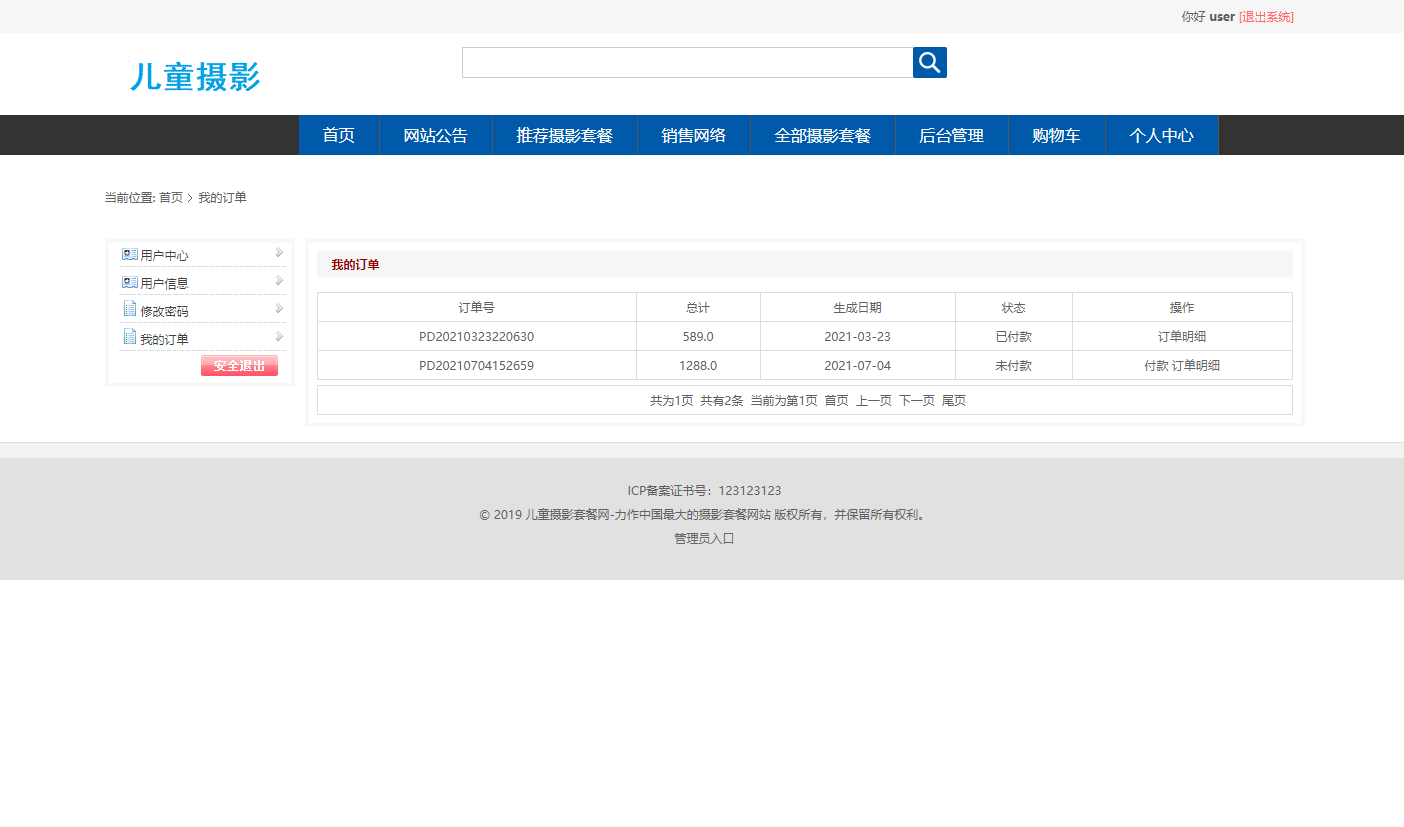Click the 修改密码 document icon
Screen dimensions: 1404x827
point(130,310)
